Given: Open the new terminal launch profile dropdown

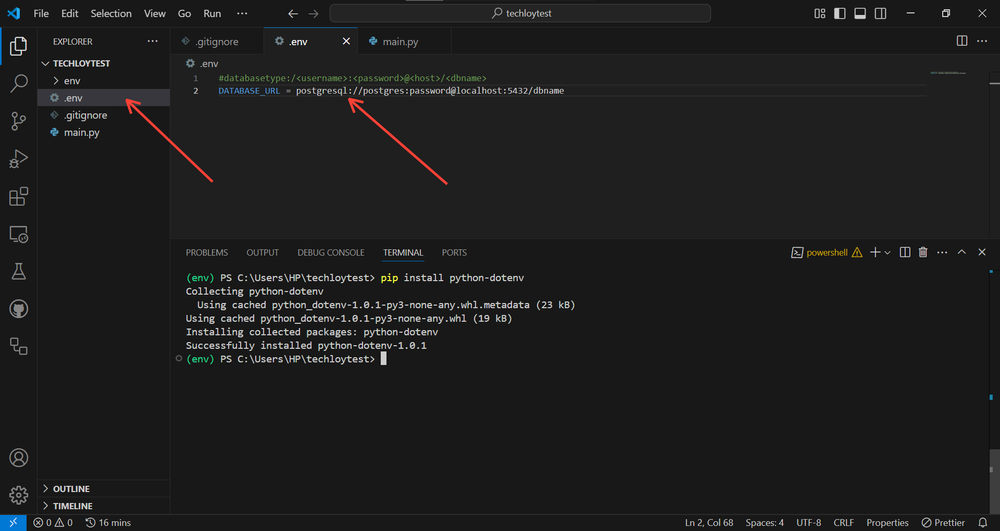Looking at the screenshot, I should [887, 253].
